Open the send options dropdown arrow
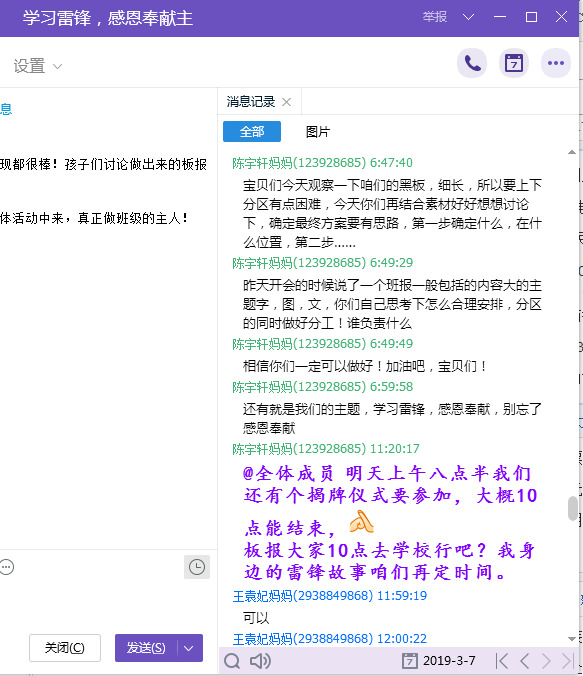This screenshot has height=676, width=583. click(189, 648)
